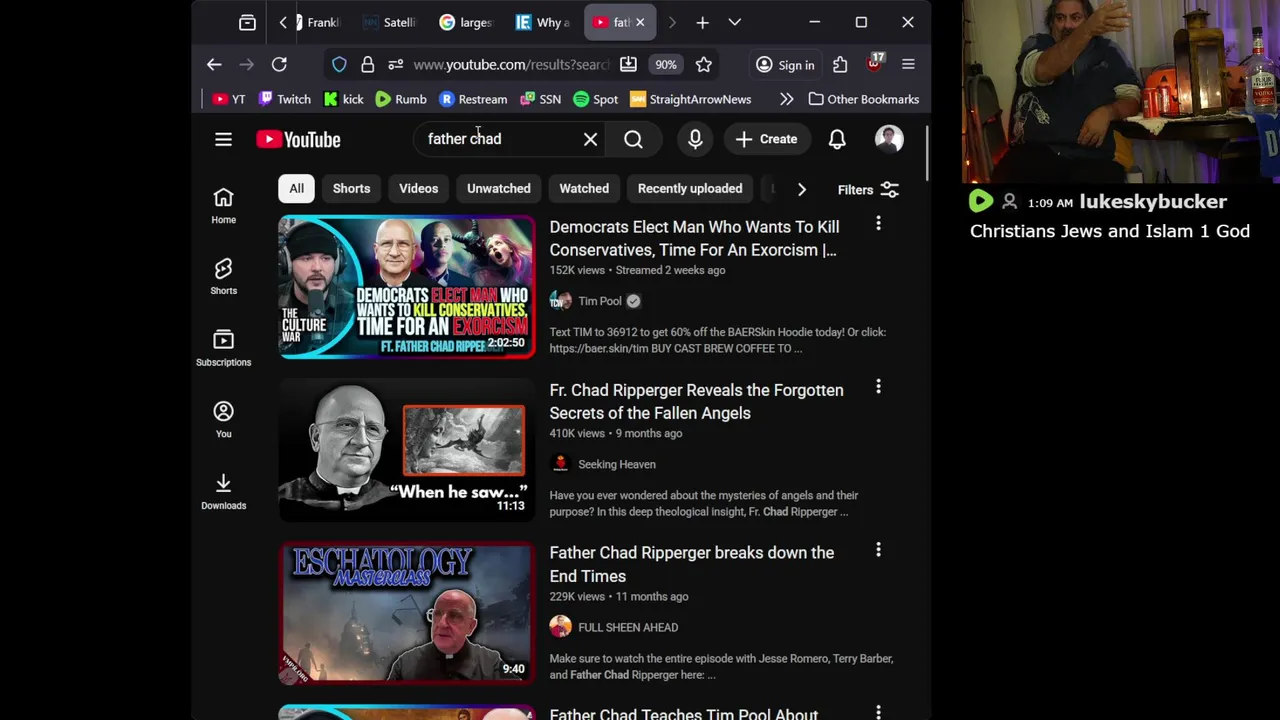Switch to the Satelli browser tab
Image resolution: width=1280 pixels, height=720 pixels.
tap(390, 22)
